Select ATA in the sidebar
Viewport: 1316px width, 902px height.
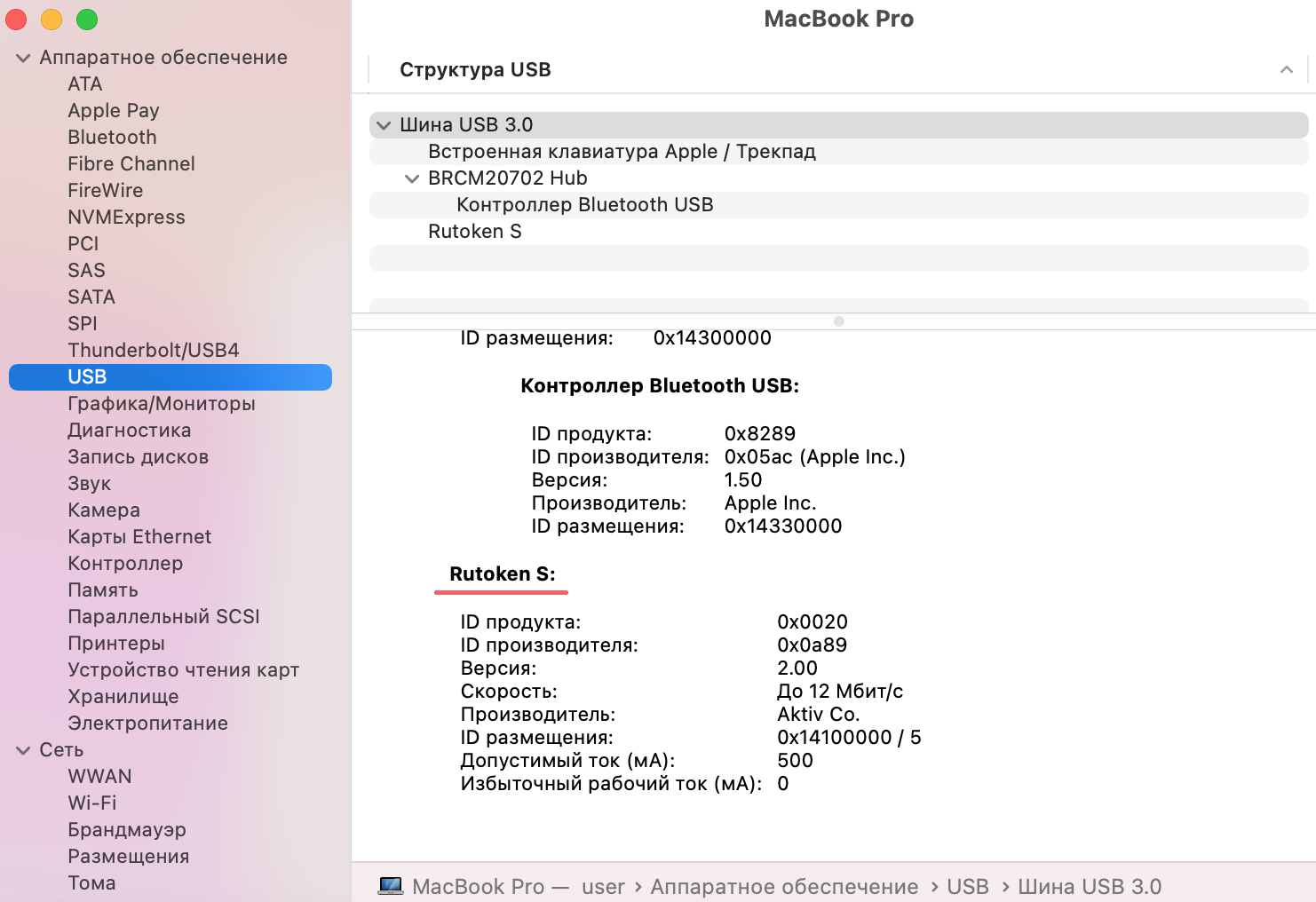(85, 84)
